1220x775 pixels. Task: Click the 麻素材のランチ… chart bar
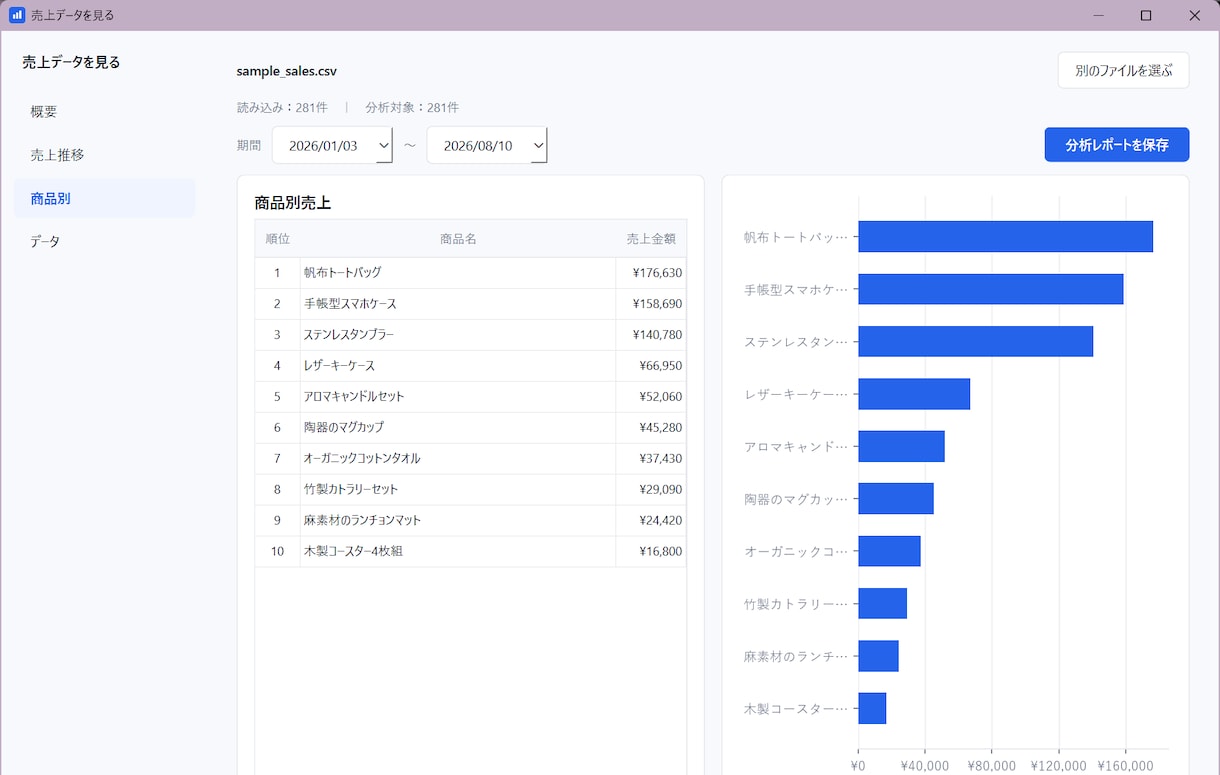pyautogui.click(x=878, y=656)
